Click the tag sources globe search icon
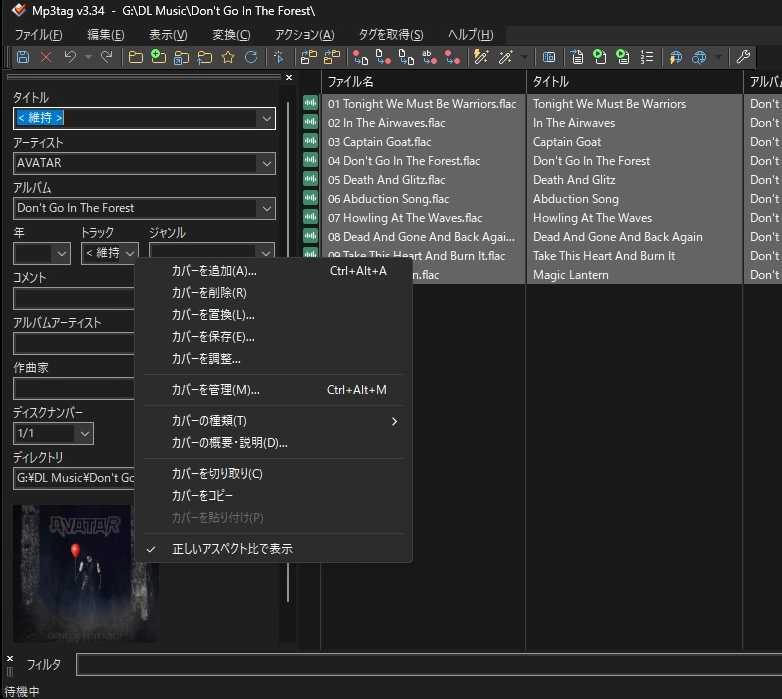 click(x=699, y=57)
